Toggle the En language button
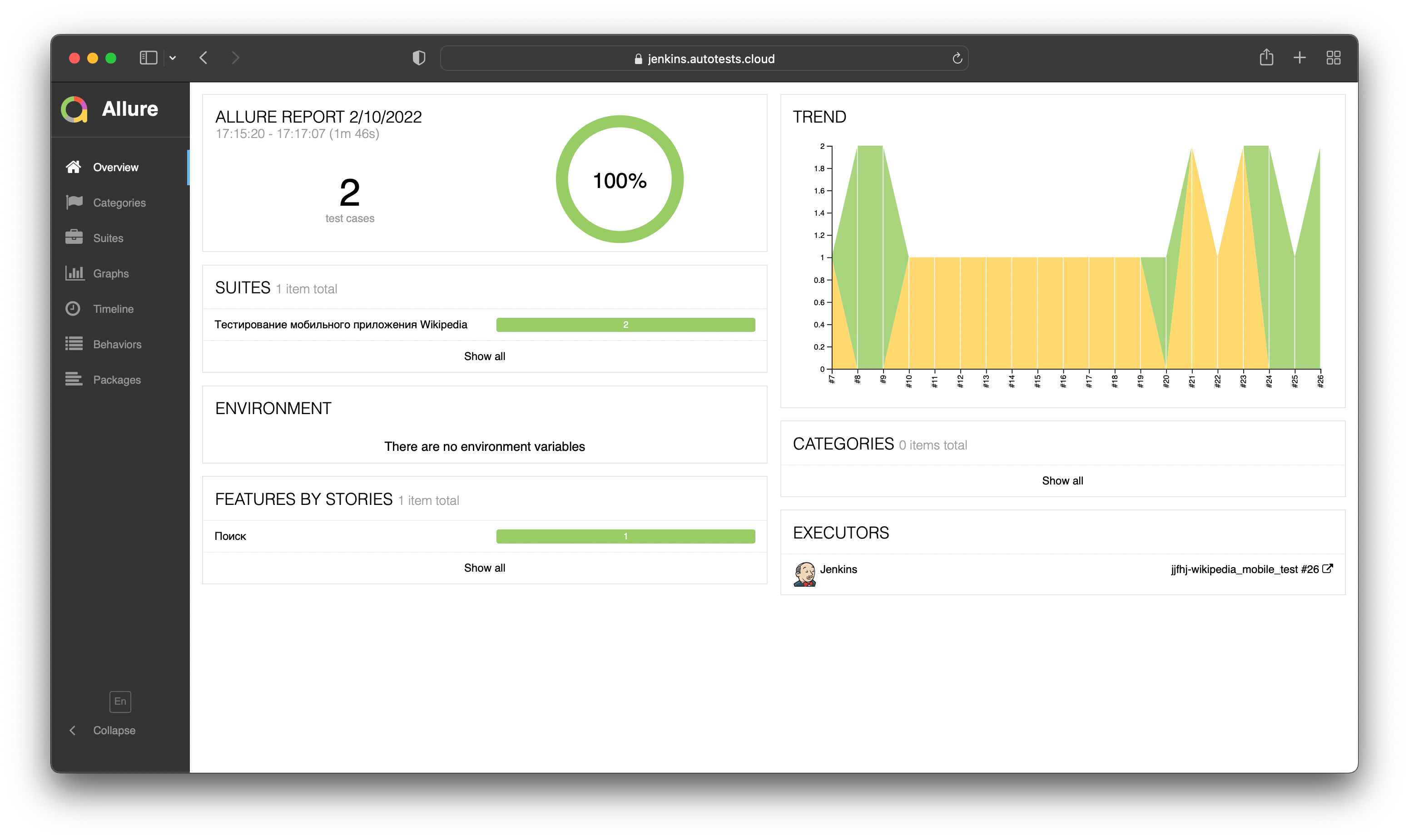Screen dimensions: 1409x840 (x=120, y=702)
